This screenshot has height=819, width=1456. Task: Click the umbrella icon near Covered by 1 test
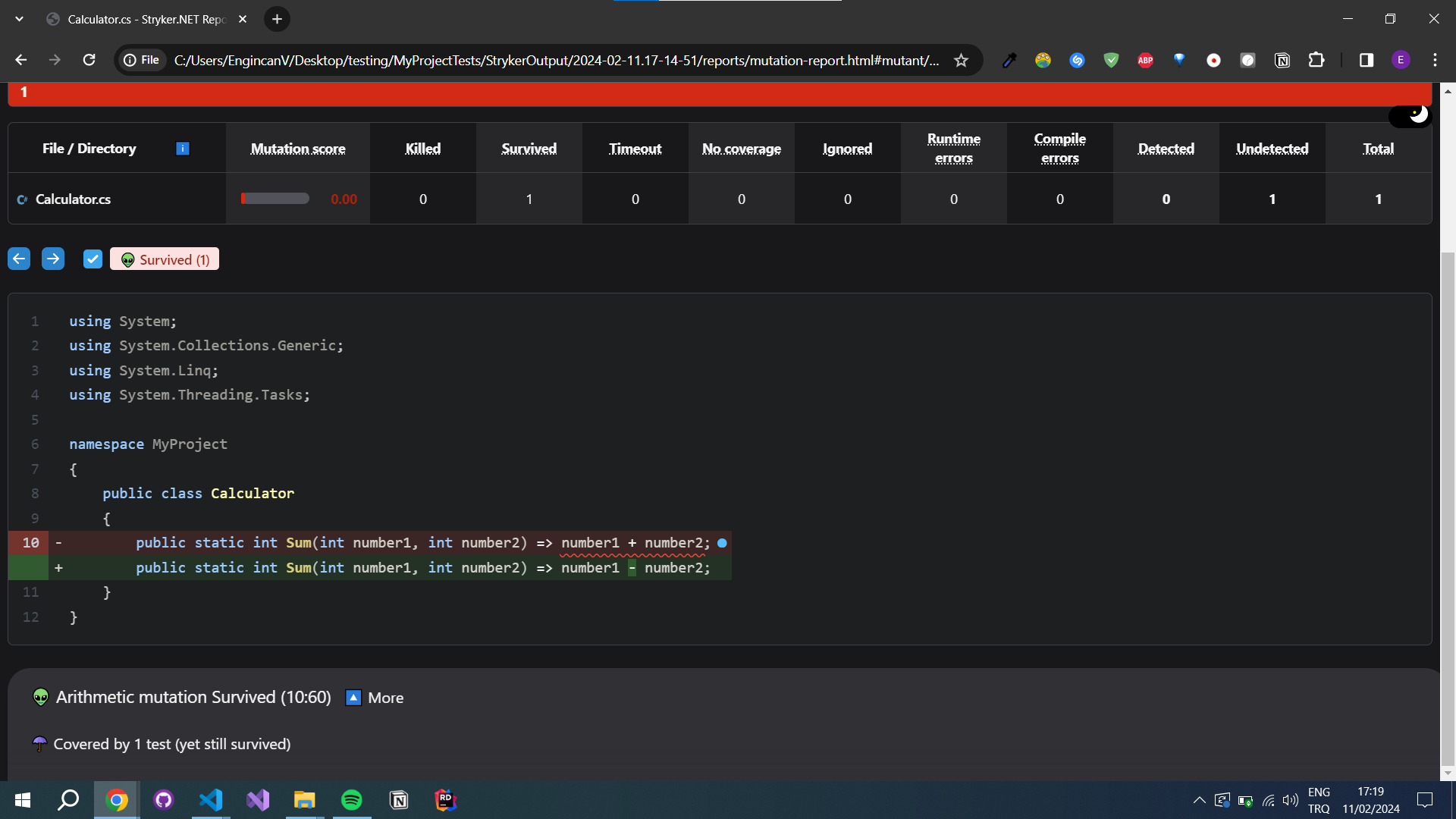pyautogui.click(x=39, y=744)
